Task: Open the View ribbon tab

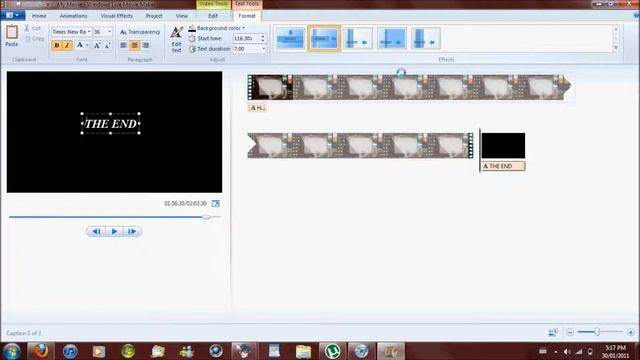Action: (182, 16)
